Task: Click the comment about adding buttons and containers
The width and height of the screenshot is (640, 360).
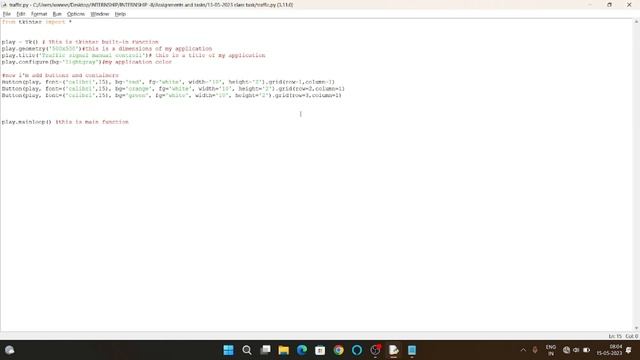Action: [x=60, y=76]
